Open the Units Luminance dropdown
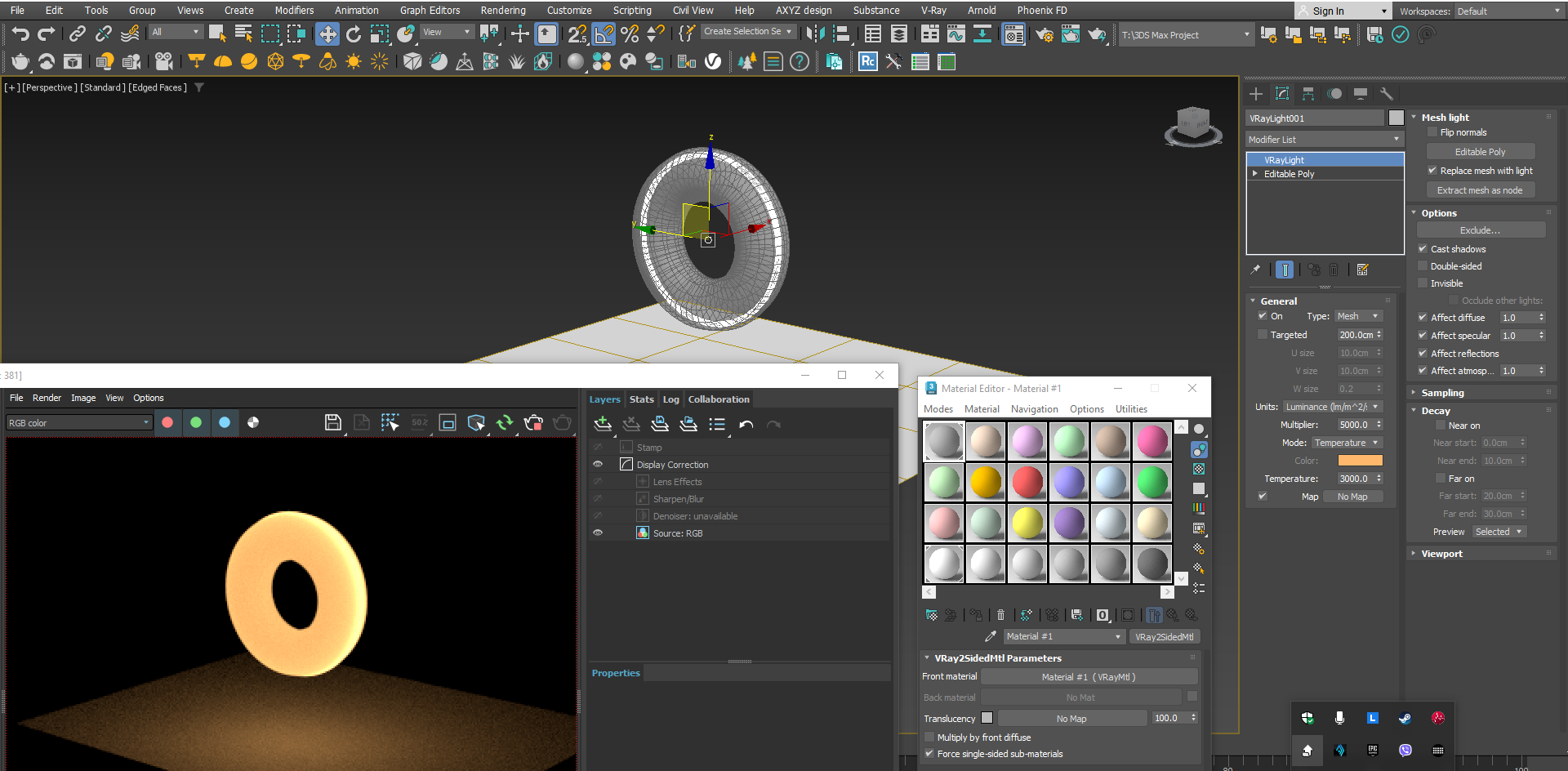Screen dimensions: 1568x771 tap(1332, 407)
